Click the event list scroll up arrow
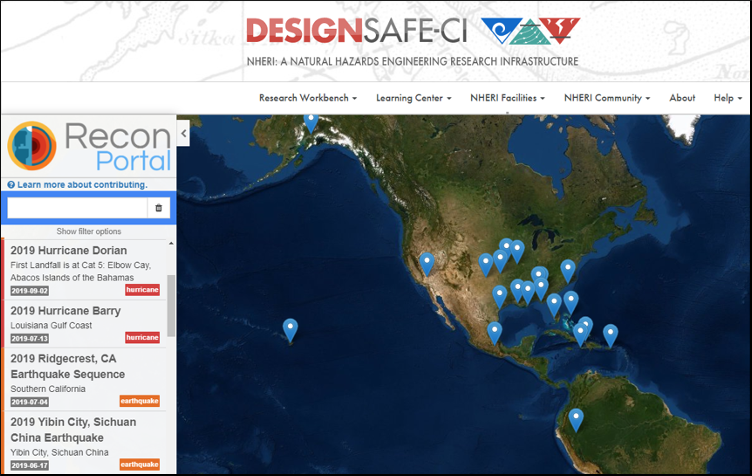This screenshot has height=476, width=752. [171, 244]
